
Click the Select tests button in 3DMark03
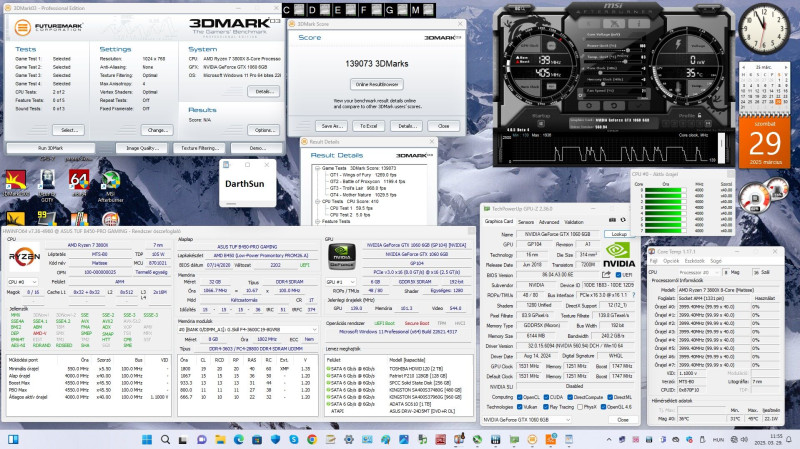pyautogui.click(x=69, y=130)
